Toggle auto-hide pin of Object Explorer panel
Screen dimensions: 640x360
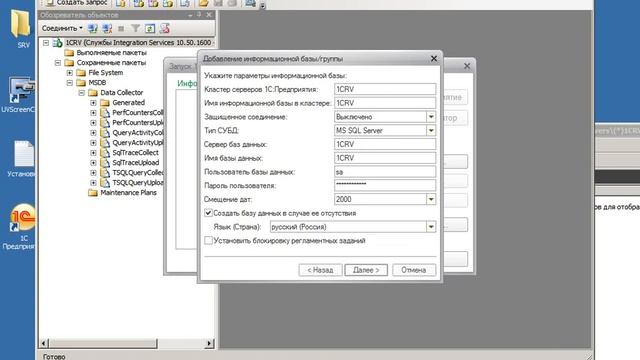tap(199, 15)
